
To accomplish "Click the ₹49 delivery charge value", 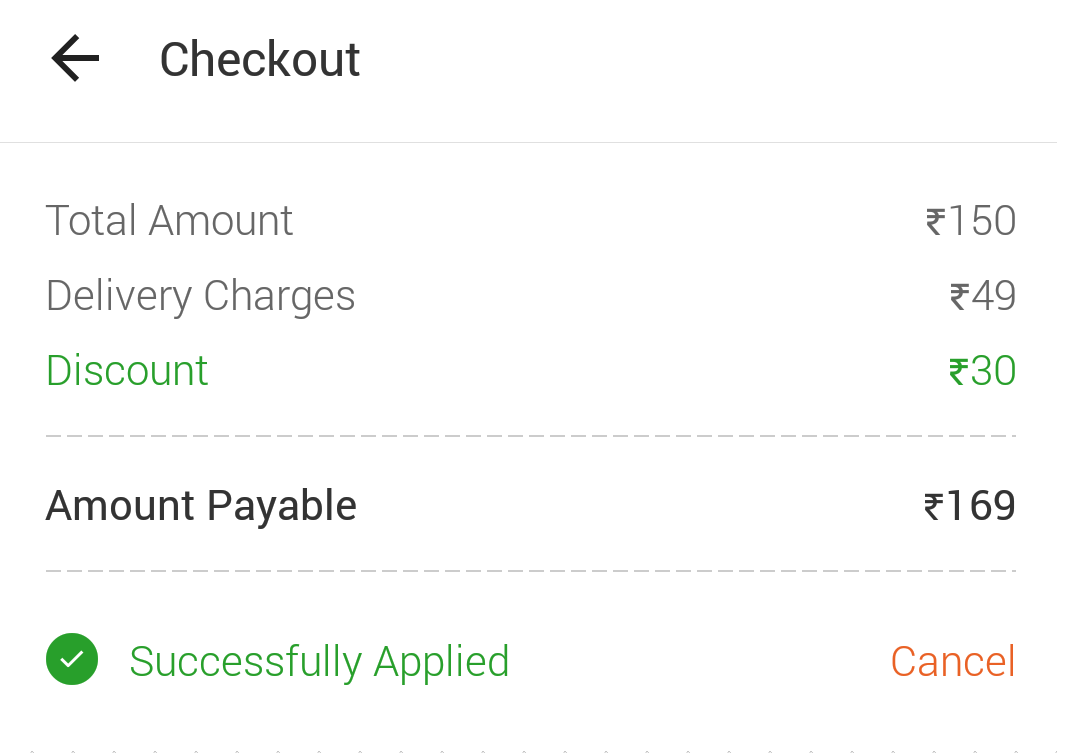I will pyautogui.click(x=983, y=296).
